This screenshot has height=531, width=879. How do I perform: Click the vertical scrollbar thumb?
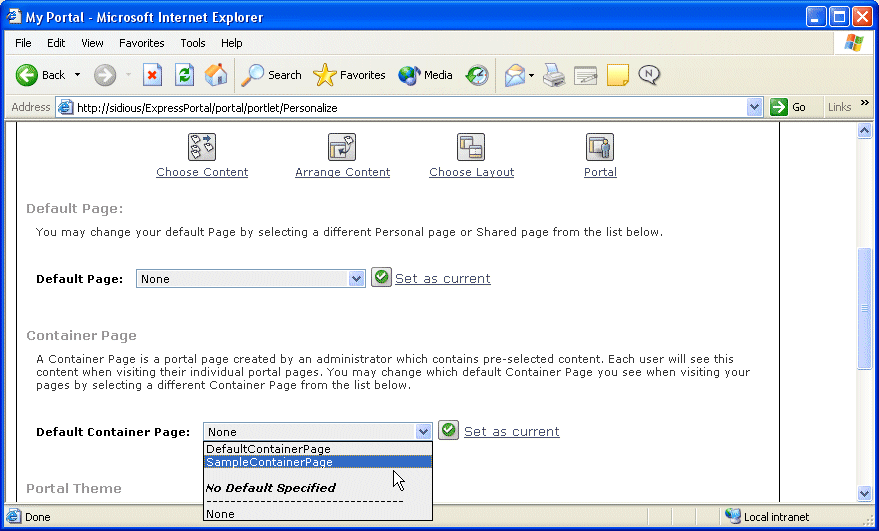click(x=864, y=308)
